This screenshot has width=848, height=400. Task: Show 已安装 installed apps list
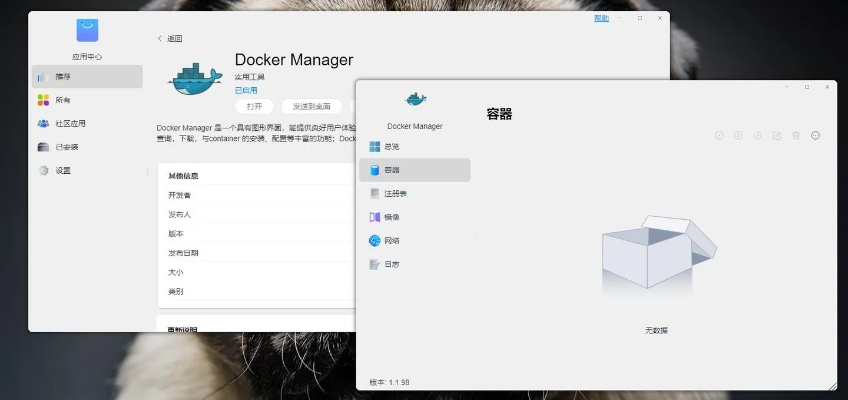[x=66, y=147]
